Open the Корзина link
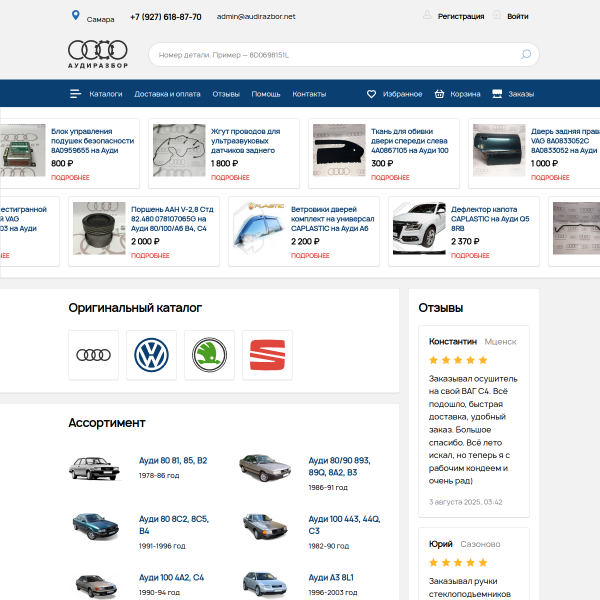 (465, 94)
